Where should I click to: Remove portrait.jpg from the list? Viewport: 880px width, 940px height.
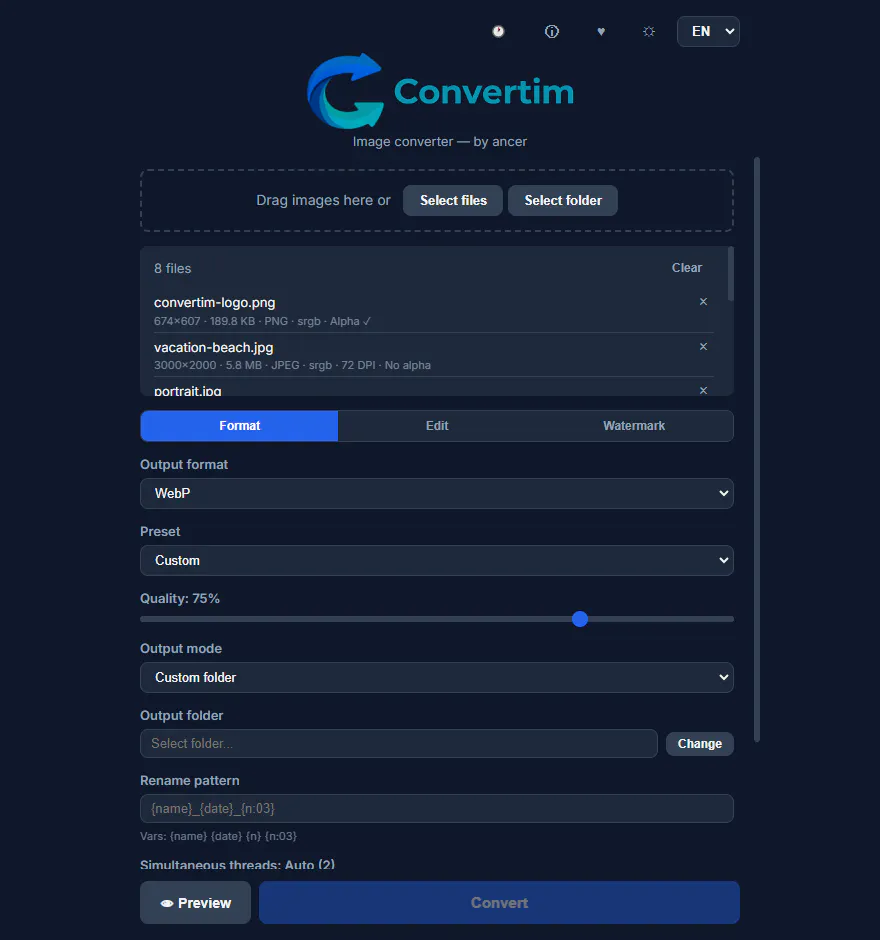(x=703, y=390)
